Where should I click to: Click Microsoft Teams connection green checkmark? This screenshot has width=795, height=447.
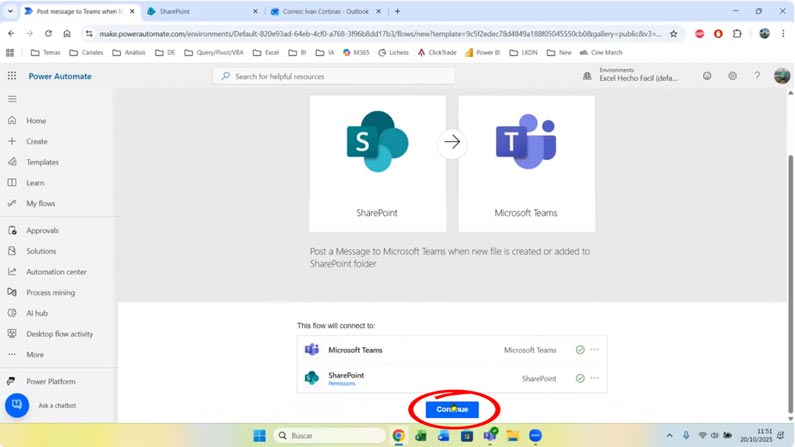coord(580,350)
